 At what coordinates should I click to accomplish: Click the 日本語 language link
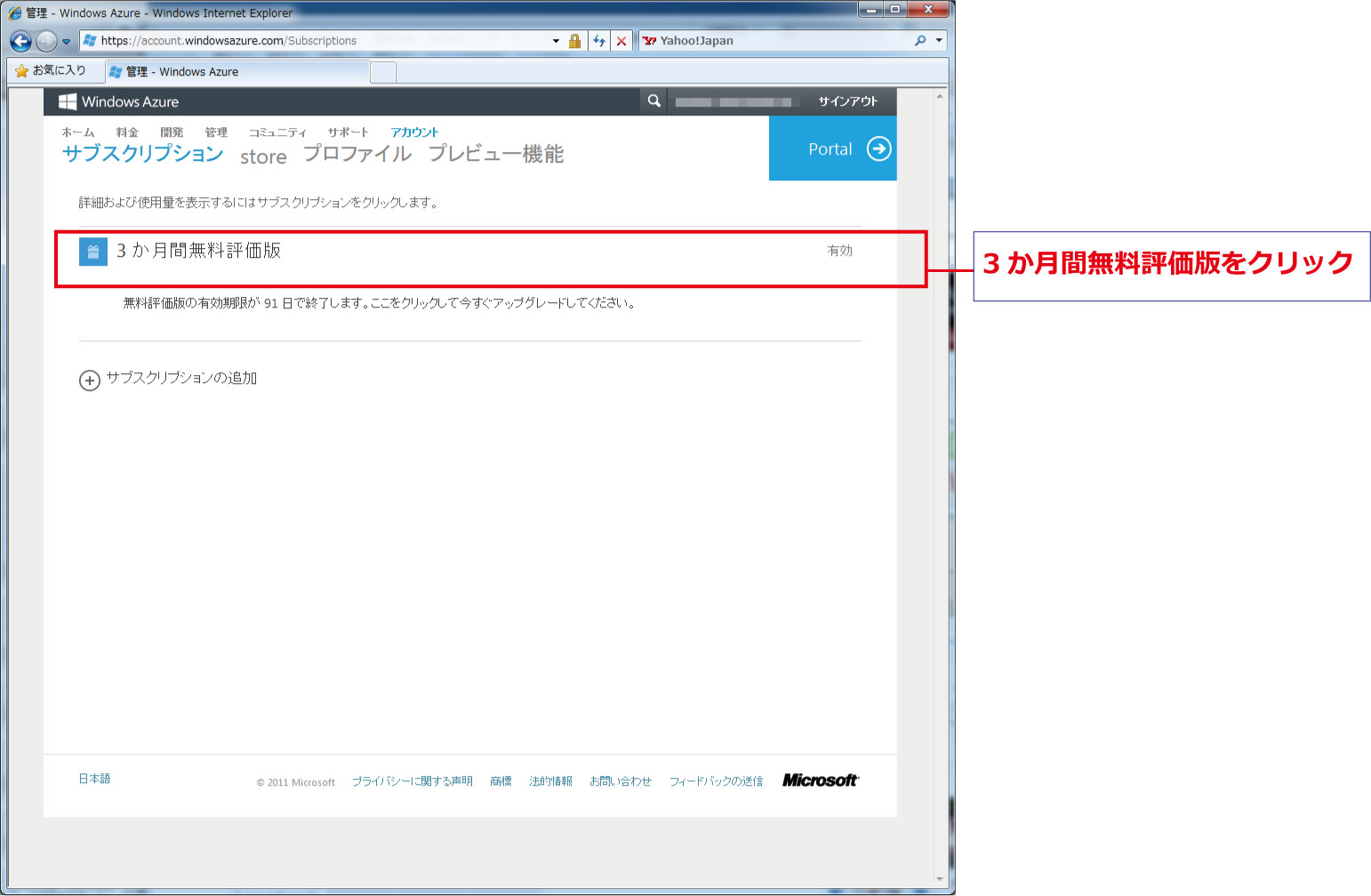[94, 779]
